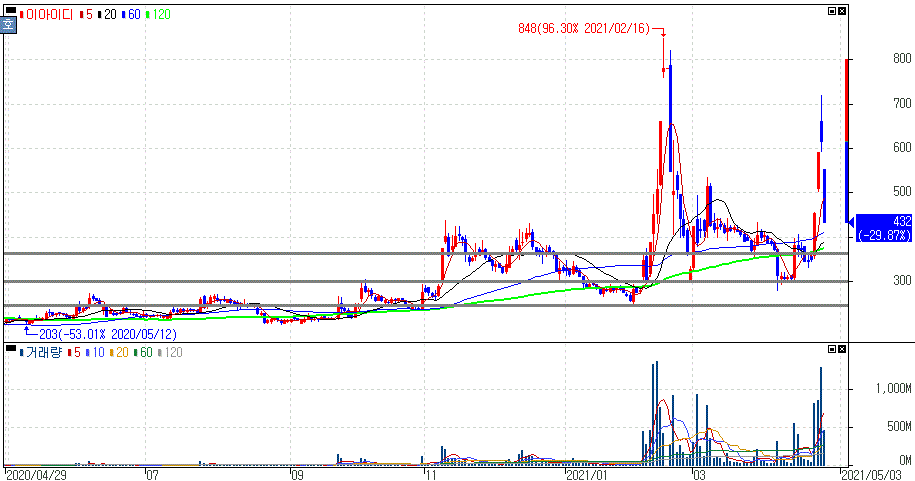Viewport: 915px width, 481px height.
Task: Select the green 120-day moving average legend in price chart
Action: click(x=158, y=15)
